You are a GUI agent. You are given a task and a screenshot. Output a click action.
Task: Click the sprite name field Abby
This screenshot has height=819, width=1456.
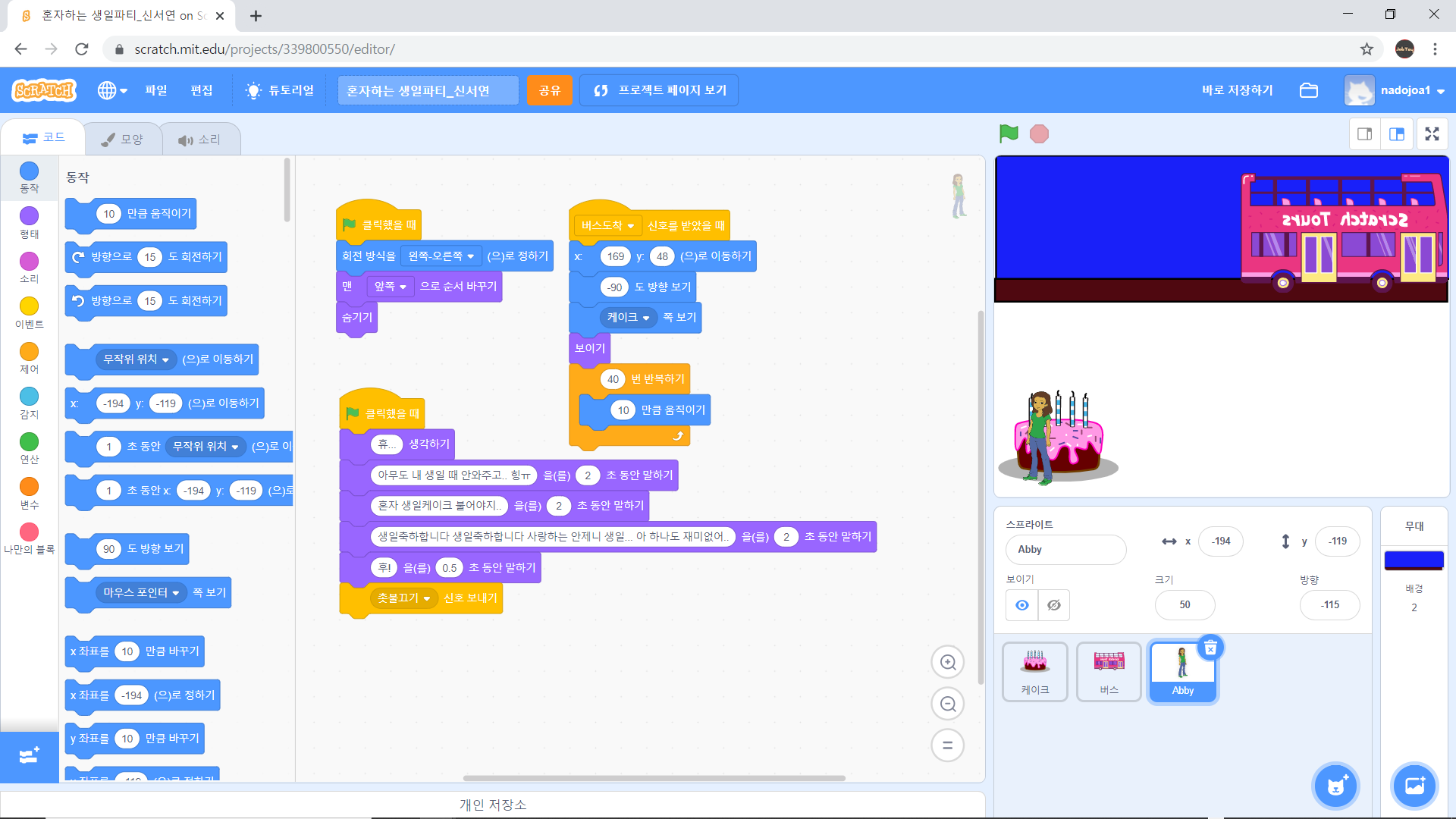[1065, 550]
